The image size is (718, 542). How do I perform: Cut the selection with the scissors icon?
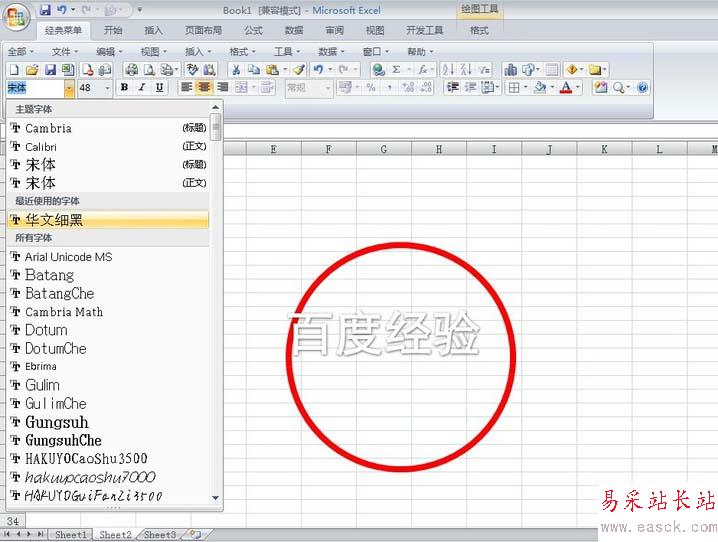coord(236,70)
